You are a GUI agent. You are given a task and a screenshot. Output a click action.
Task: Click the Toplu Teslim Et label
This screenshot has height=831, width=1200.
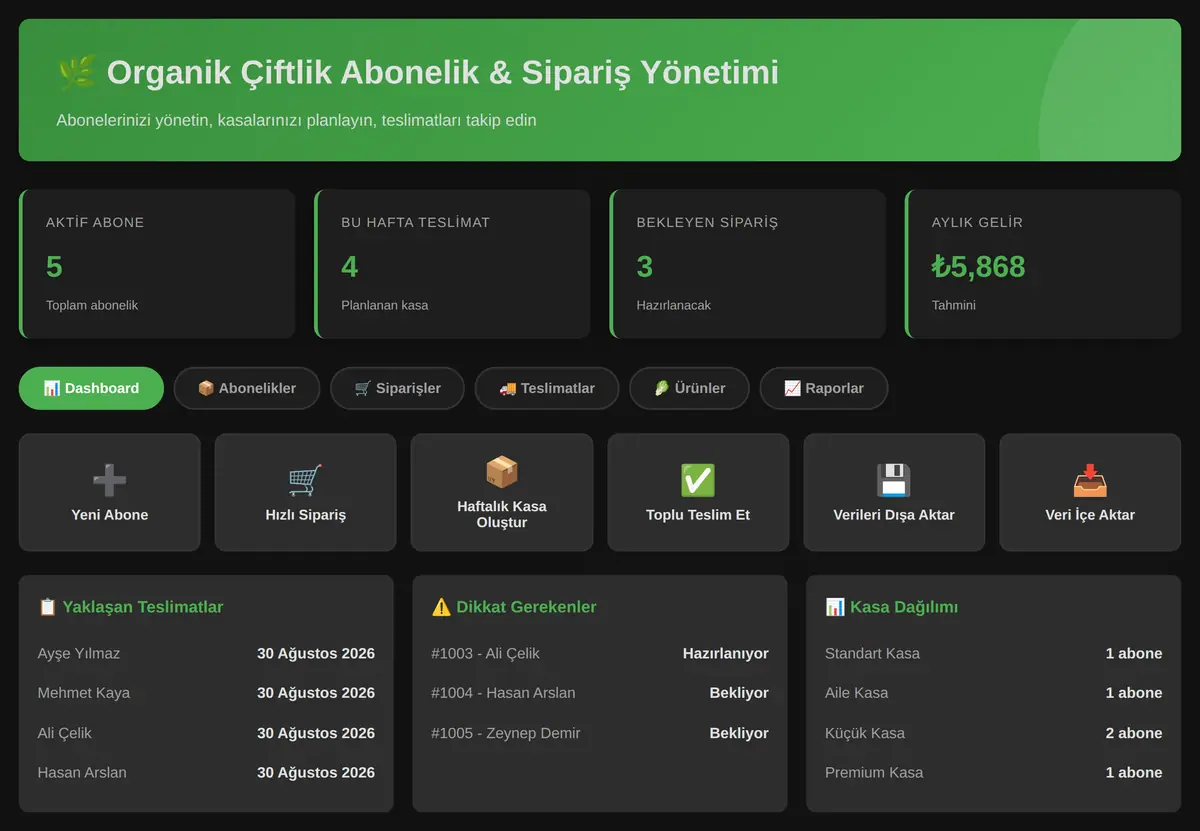[x=698, y=515]
